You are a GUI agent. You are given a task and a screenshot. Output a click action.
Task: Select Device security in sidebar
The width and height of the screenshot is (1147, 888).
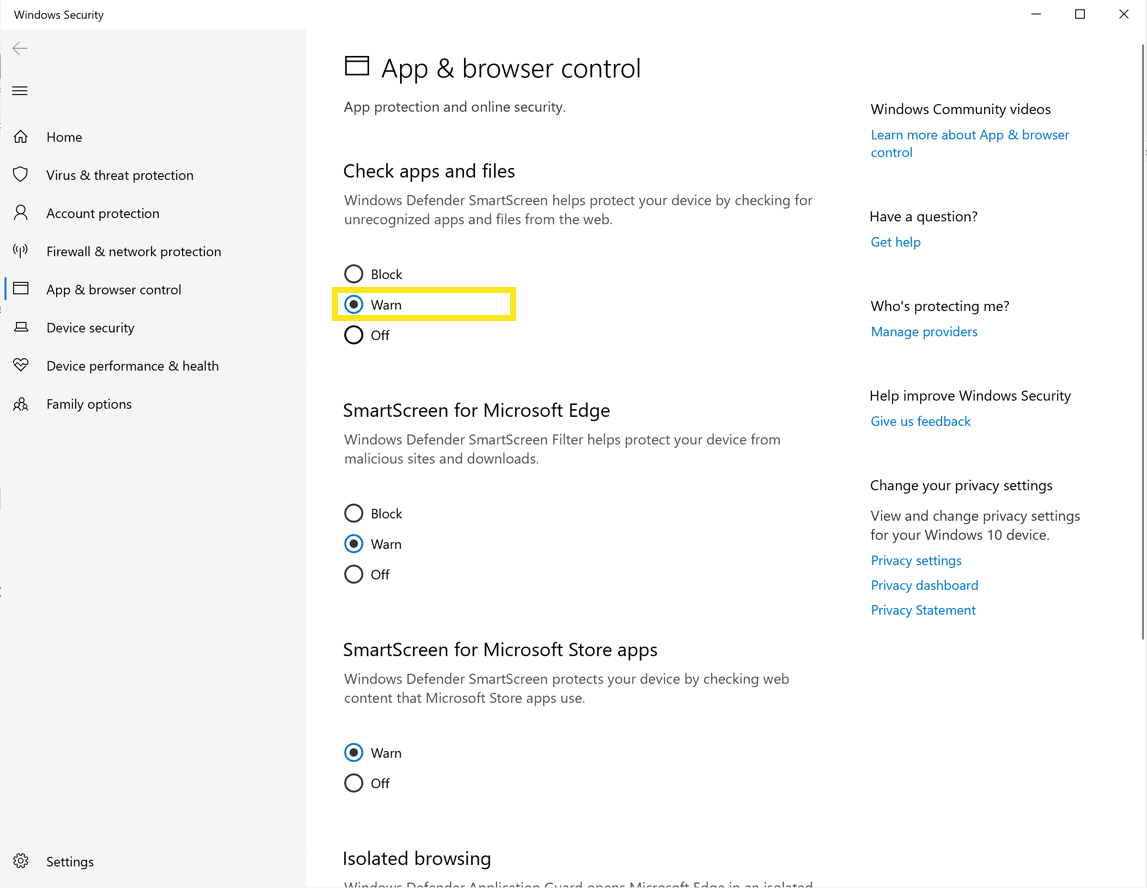pyautogui.click(x=90, y=327)
